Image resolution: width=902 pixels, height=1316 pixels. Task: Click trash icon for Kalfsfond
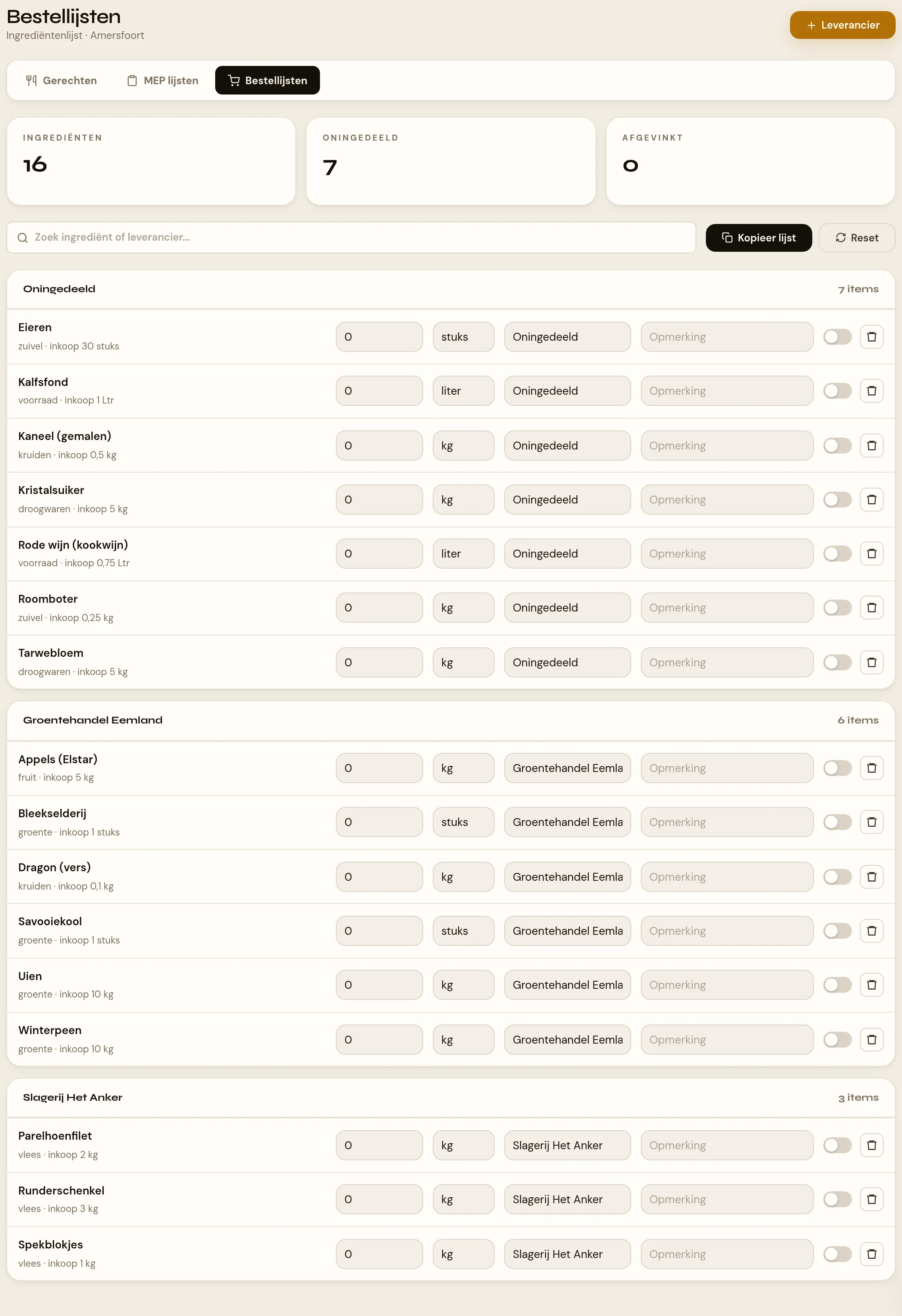click(871, 391)
